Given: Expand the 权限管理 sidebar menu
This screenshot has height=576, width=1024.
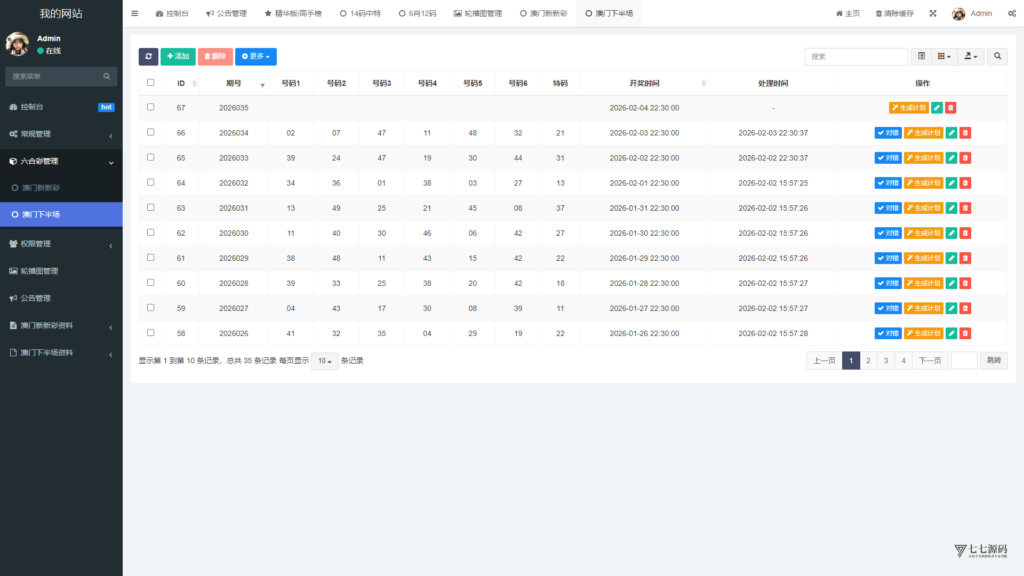Looking at the screenshot, I should pos(61,244).
